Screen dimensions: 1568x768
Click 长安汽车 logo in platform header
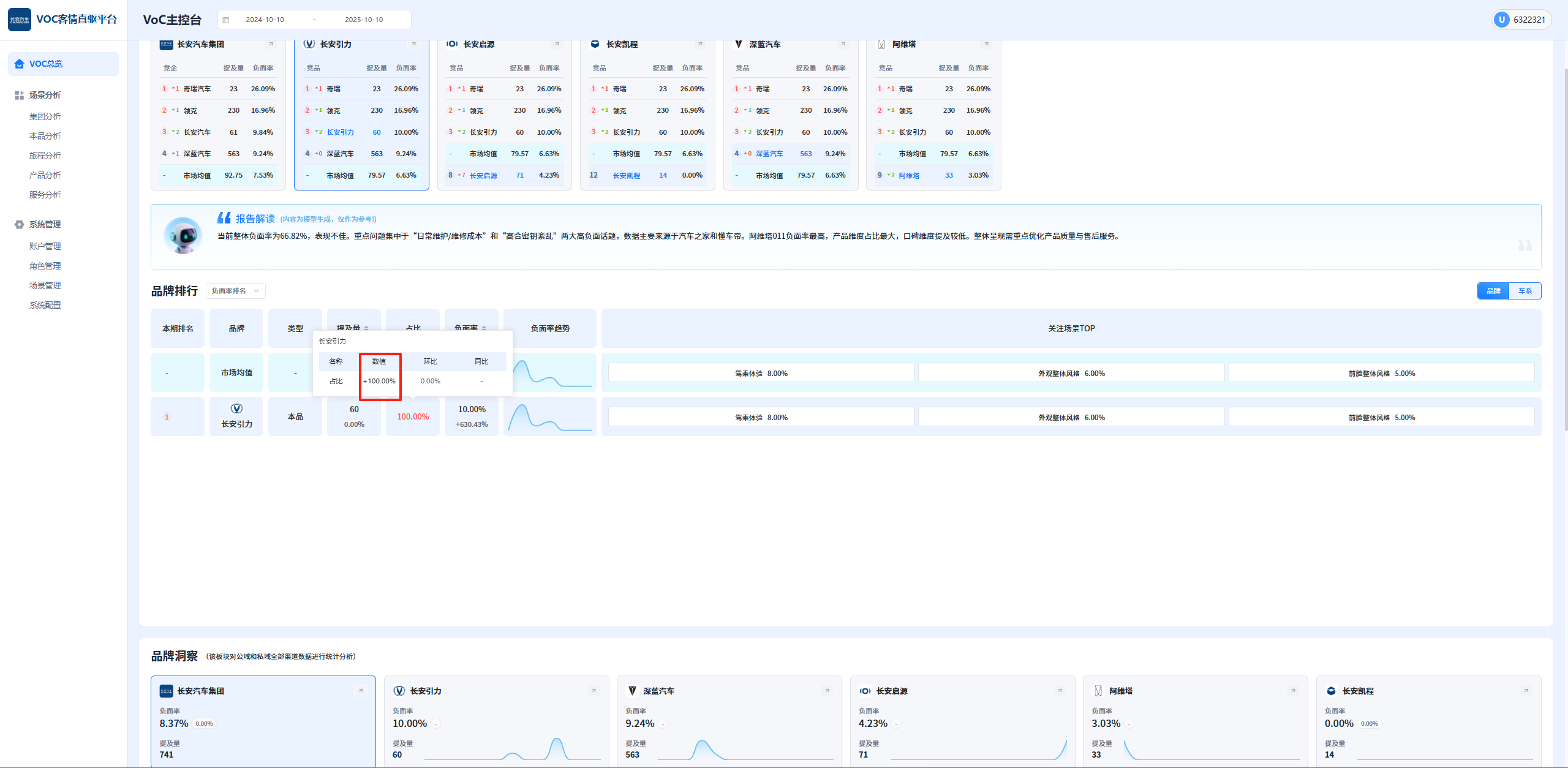click(20, 20)
